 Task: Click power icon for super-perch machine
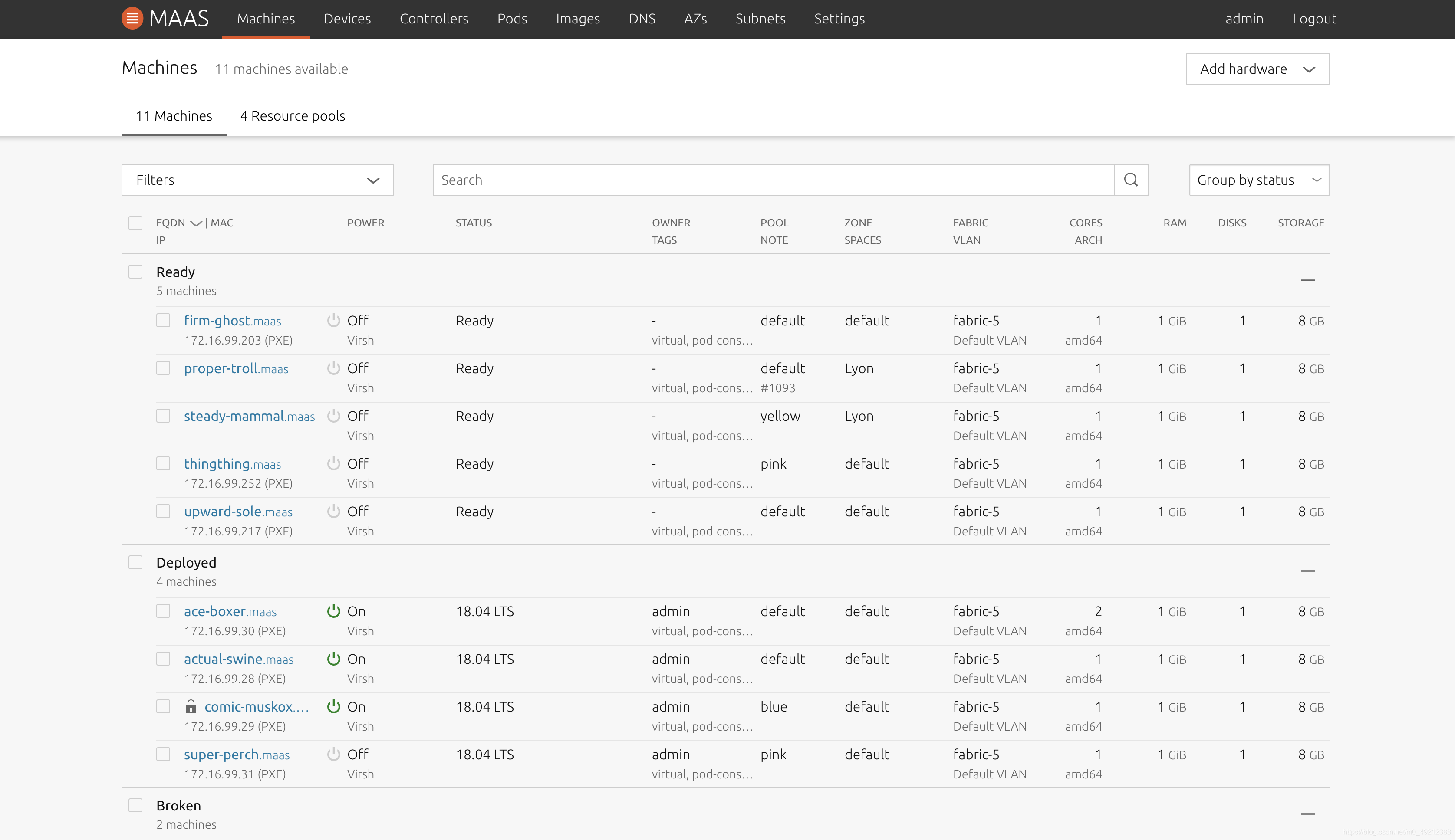tap(334, 754)
